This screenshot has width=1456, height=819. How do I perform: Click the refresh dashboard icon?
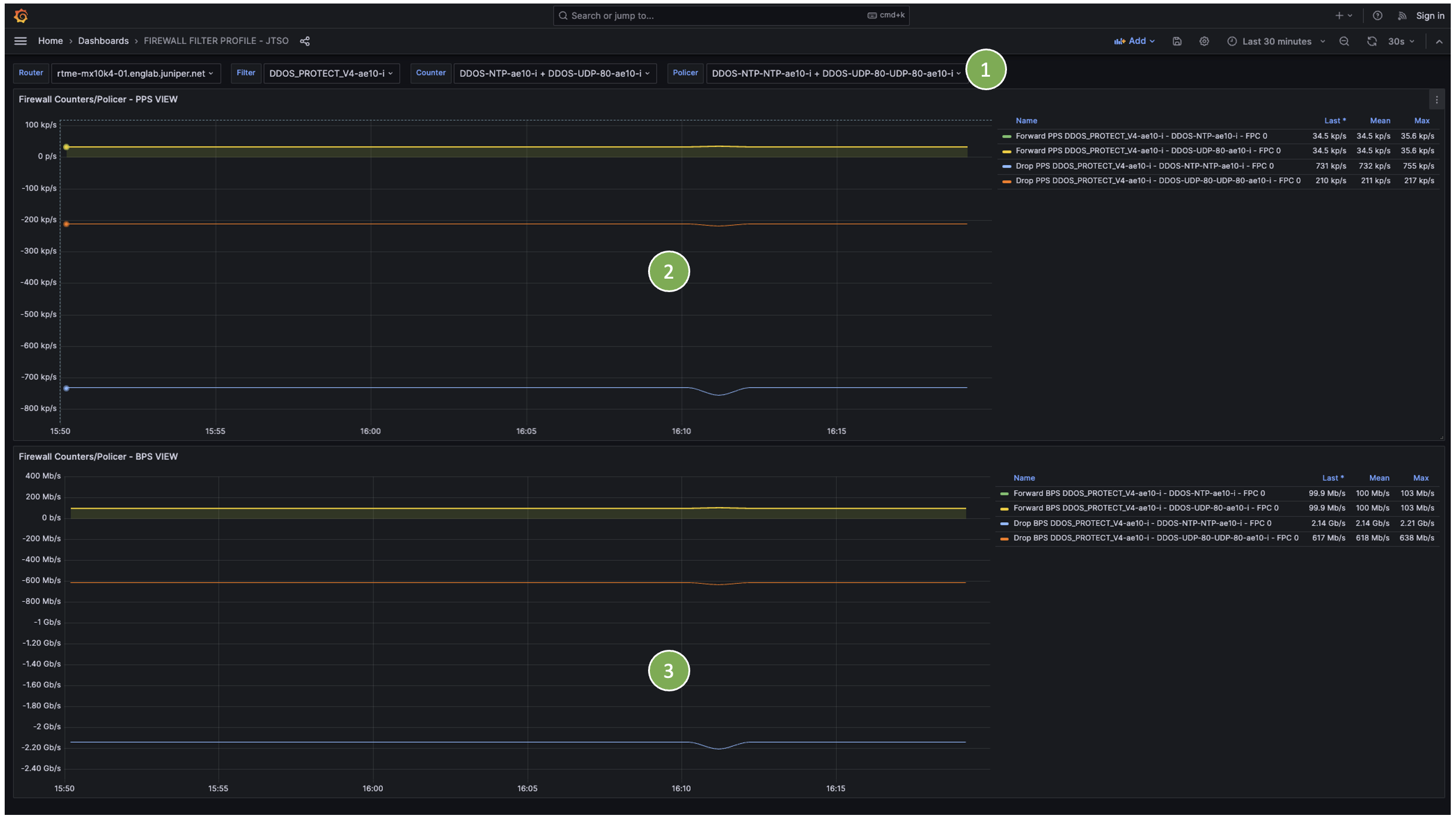(1372, 41)
